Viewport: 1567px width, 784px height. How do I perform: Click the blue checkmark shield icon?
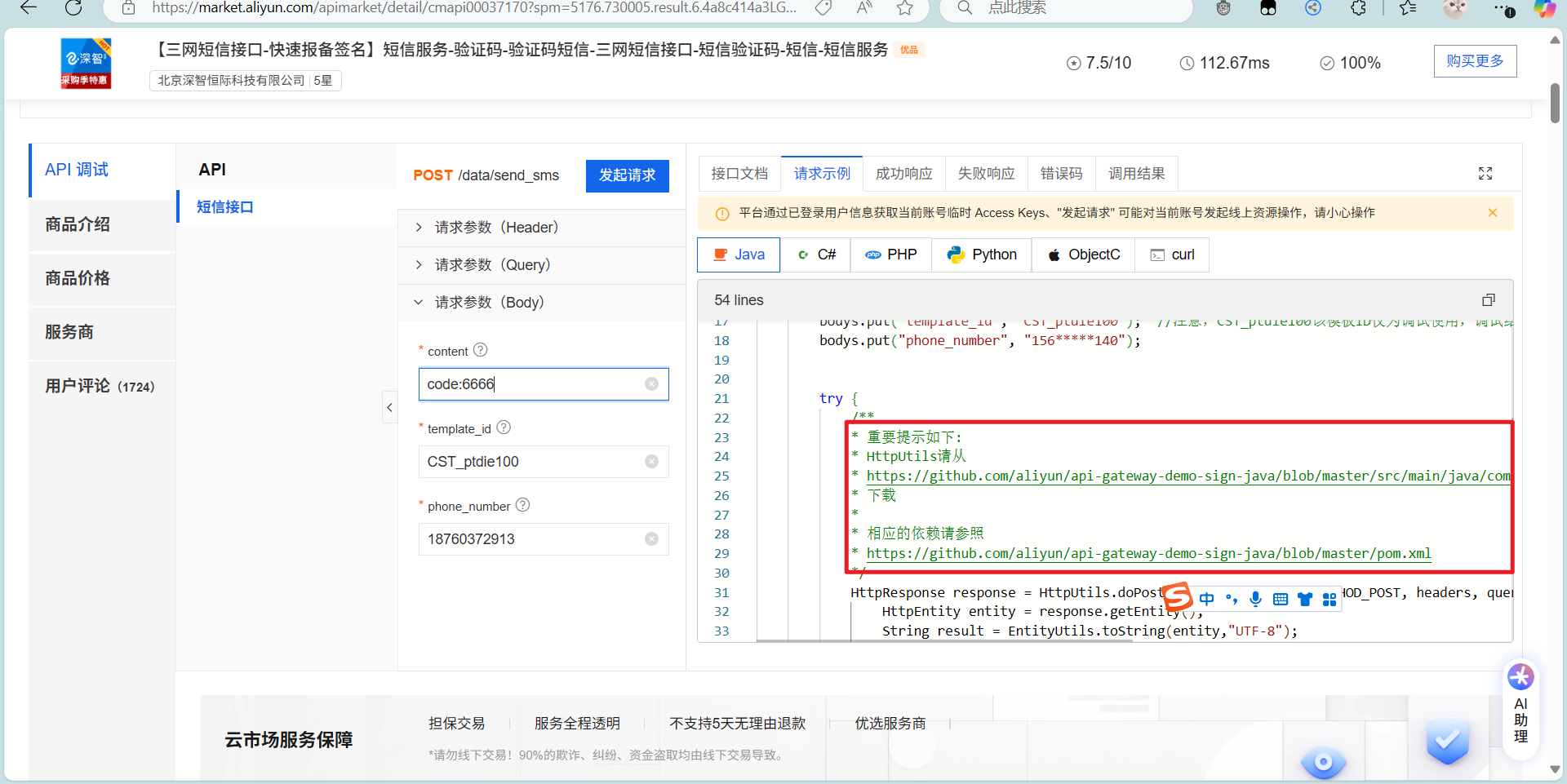click(x=1448, y=742)
